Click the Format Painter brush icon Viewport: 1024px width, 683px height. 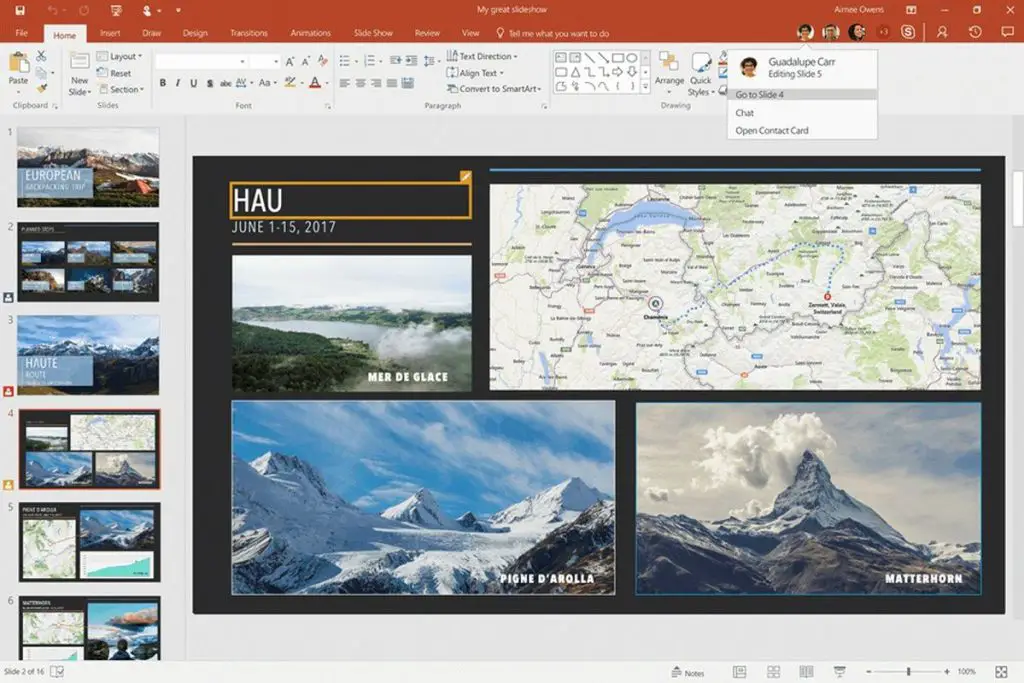point(41,89)
